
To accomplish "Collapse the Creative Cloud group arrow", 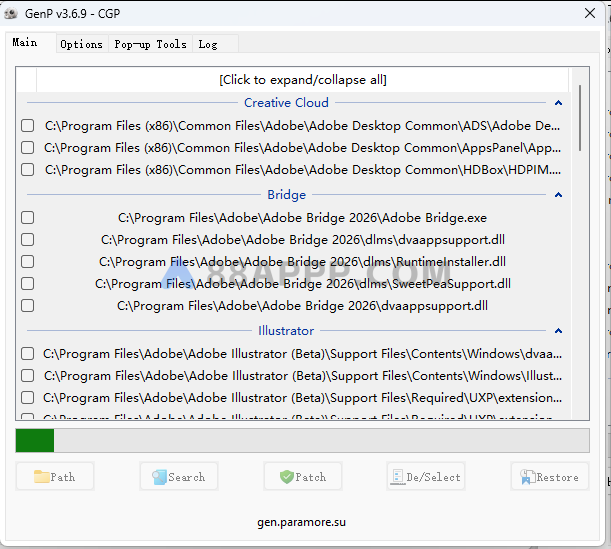I will tap(558, 103).
